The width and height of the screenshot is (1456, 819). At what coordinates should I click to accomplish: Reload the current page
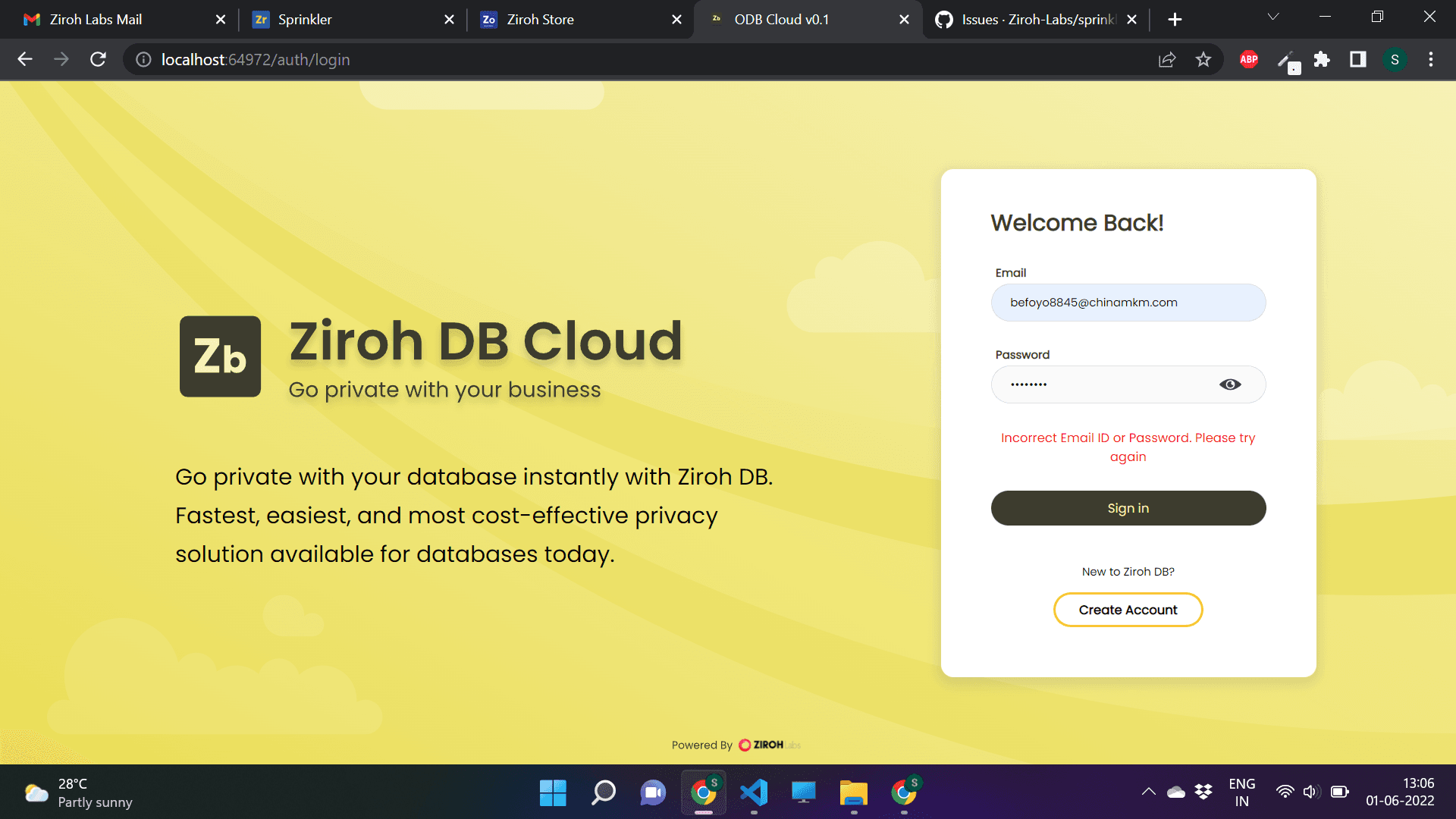click(x=98, y=59)
